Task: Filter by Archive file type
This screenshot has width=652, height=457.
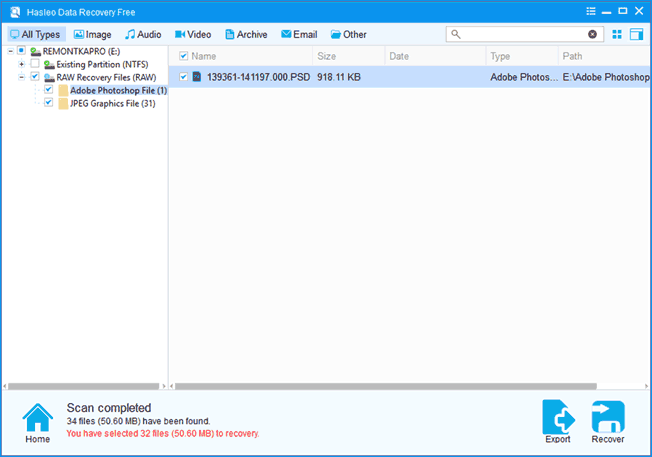Action: [x=246, y=35]
